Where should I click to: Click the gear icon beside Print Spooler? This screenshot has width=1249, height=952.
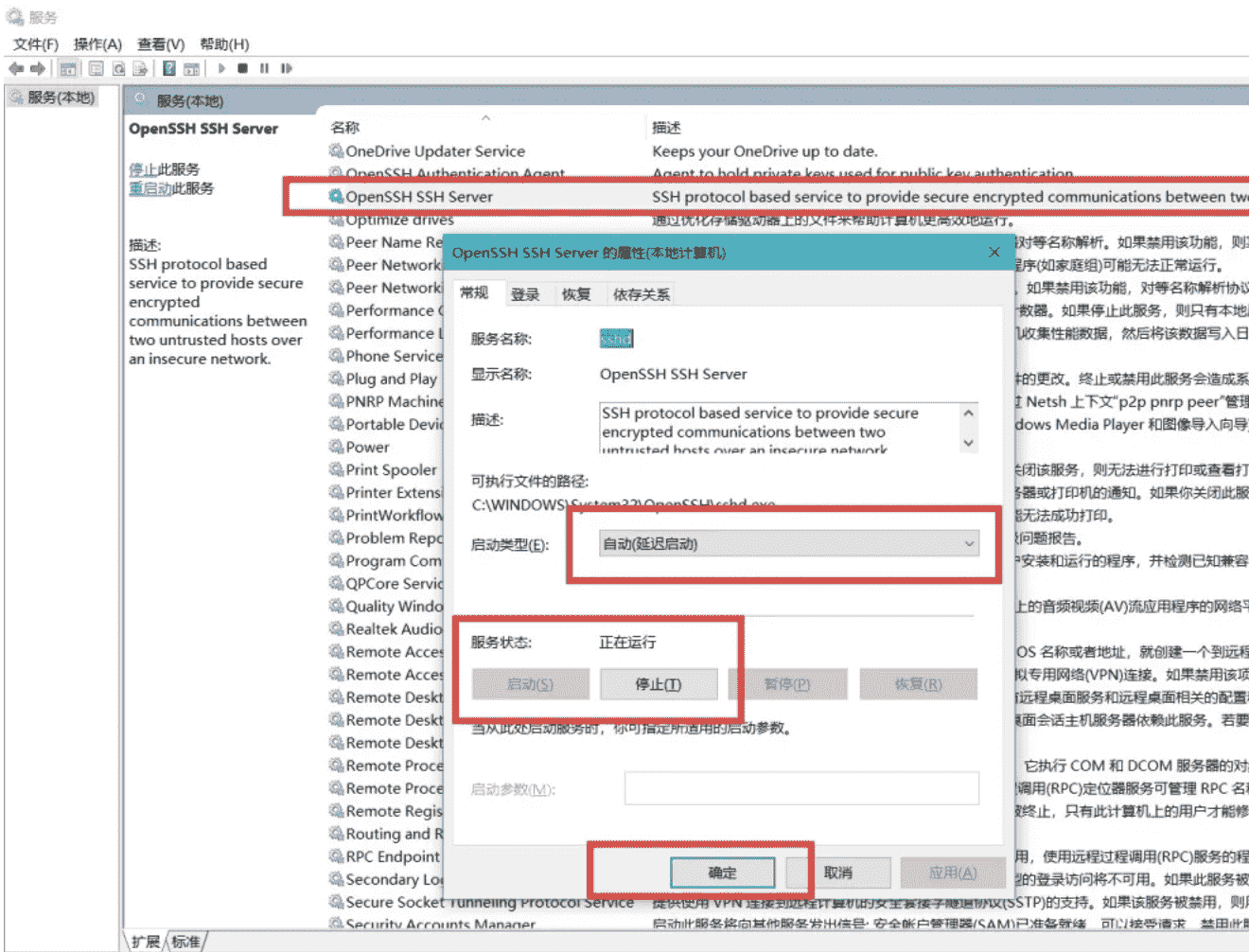[x=336, y=469]
